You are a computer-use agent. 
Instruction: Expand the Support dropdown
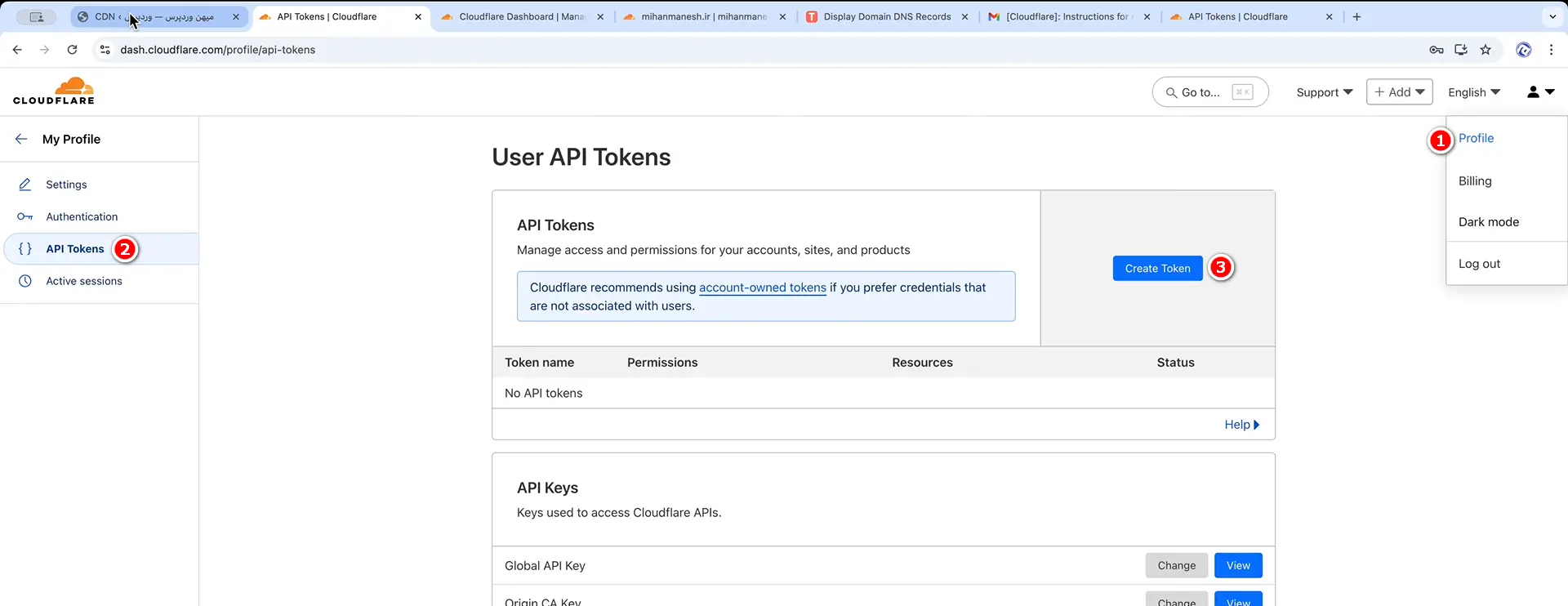[x=1324, y=92]
